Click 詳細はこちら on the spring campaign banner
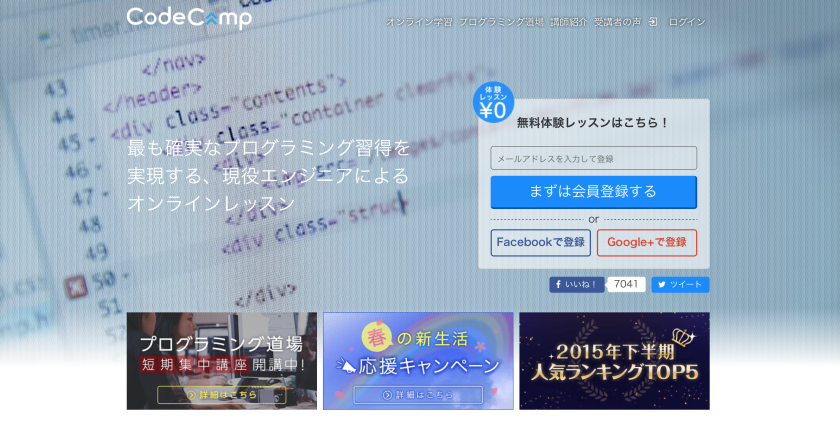 (418, 395)
